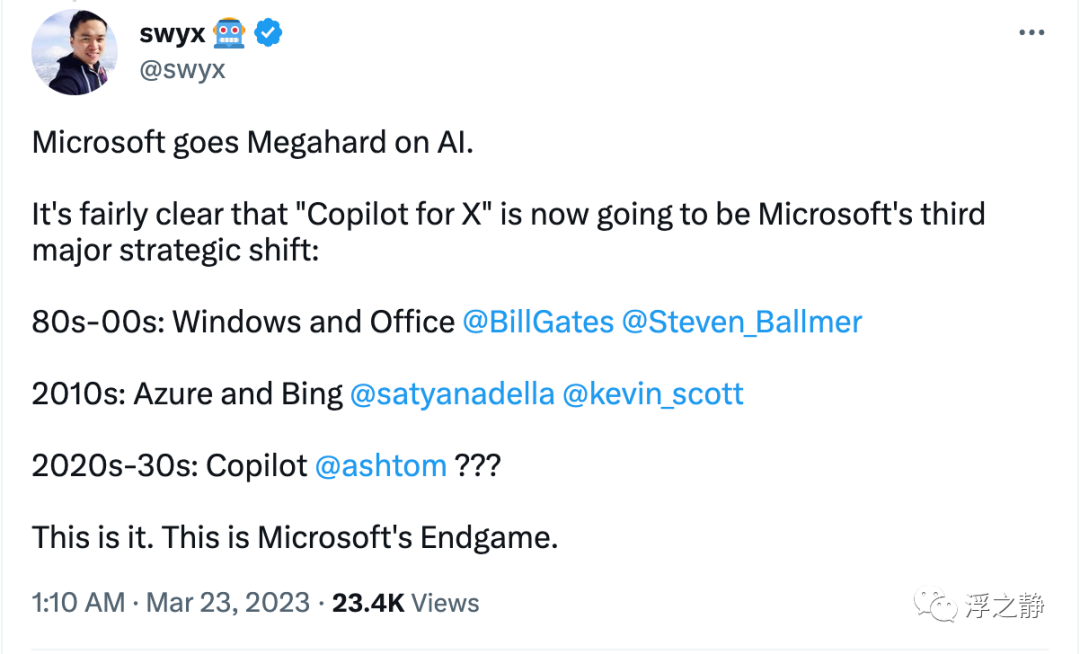The width and height of the screenshot is (1080, 654).
Task: Click the 1:10 AM timestamp
Action: tap(78, 603)
